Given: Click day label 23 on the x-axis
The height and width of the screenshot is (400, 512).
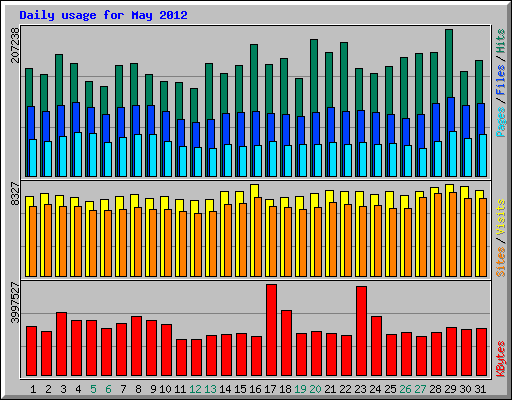Looking at the screenshot, I should click(x=360, y=389).
